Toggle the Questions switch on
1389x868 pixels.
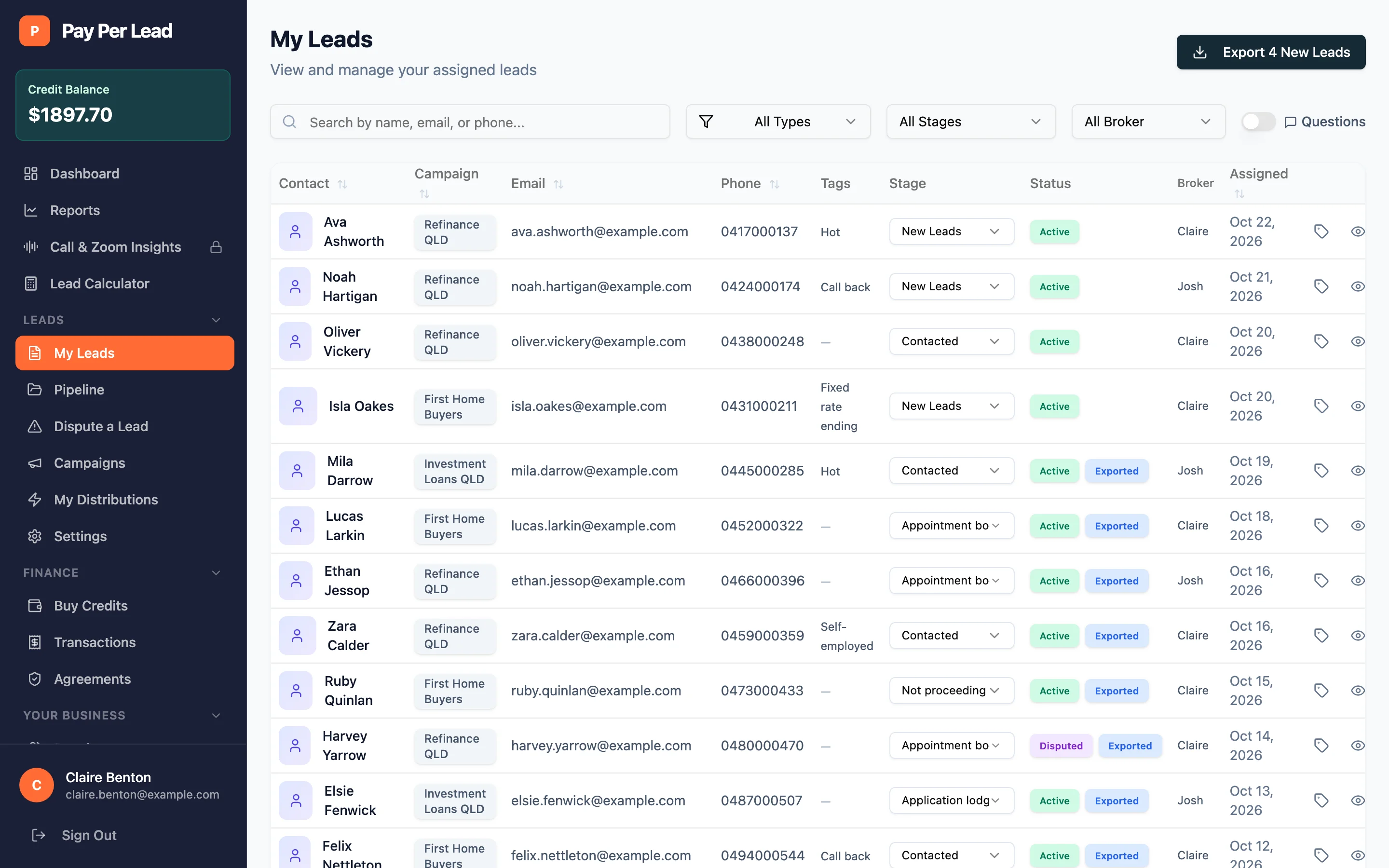pos(1258,122)
